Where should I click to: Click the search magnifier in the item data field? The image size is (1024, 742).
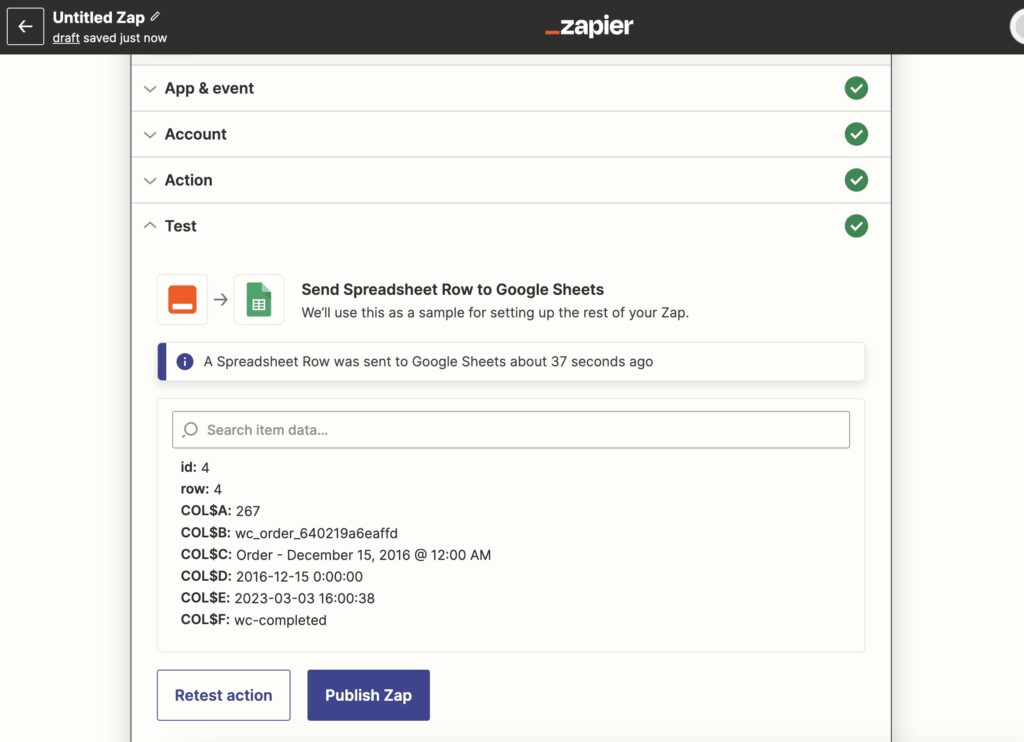(x=189, y=429)
